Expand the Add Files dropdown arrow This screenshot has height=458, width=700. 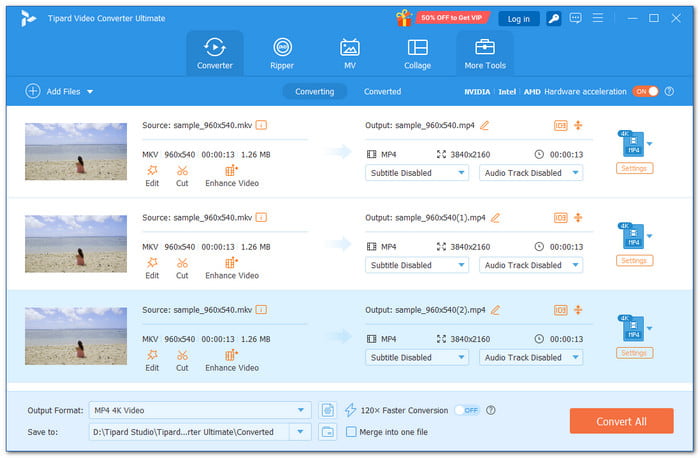coord(90,92)
